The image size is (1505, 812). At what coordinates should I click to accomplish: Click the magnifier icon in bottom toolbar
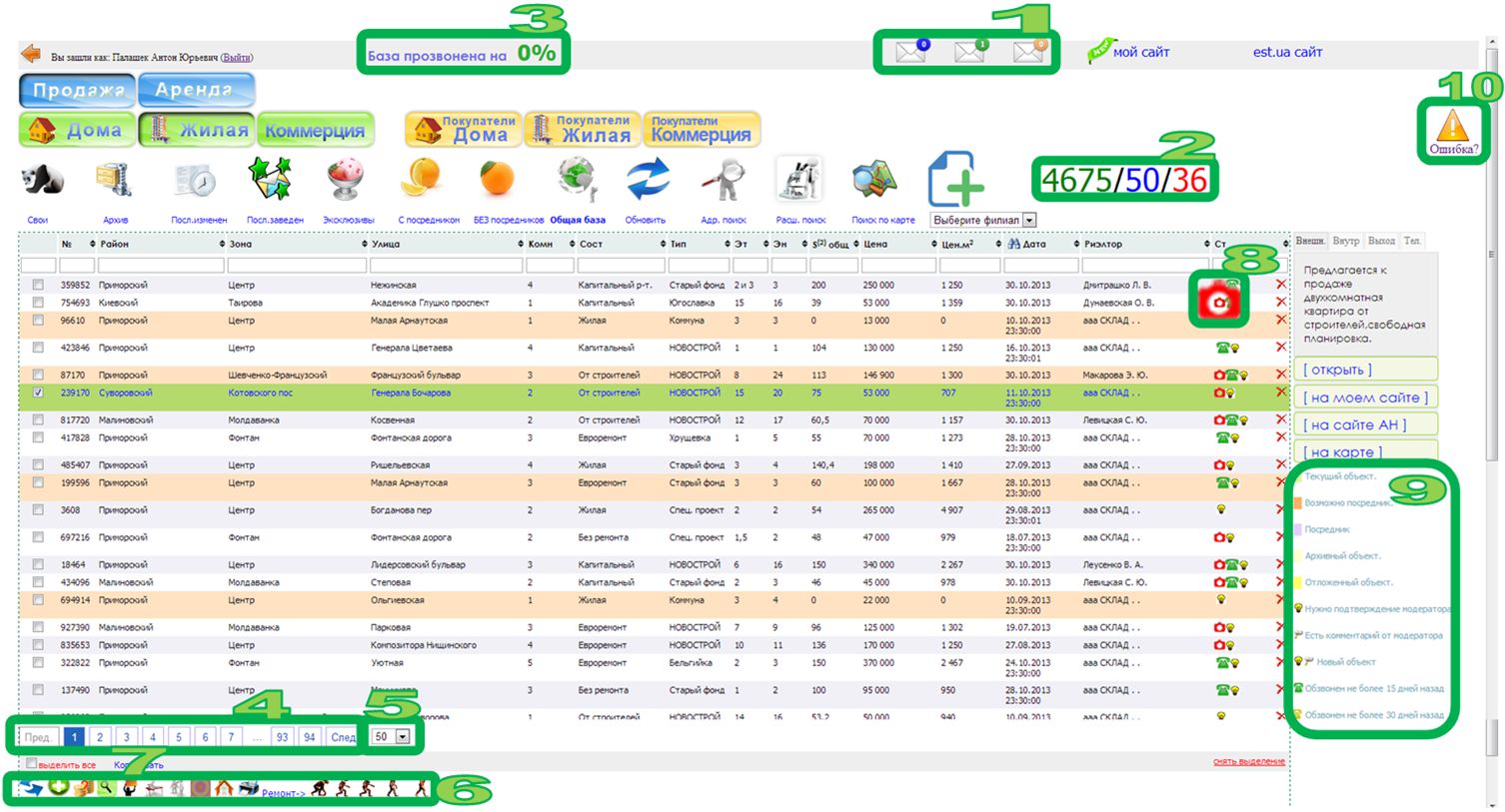(105, 788)
